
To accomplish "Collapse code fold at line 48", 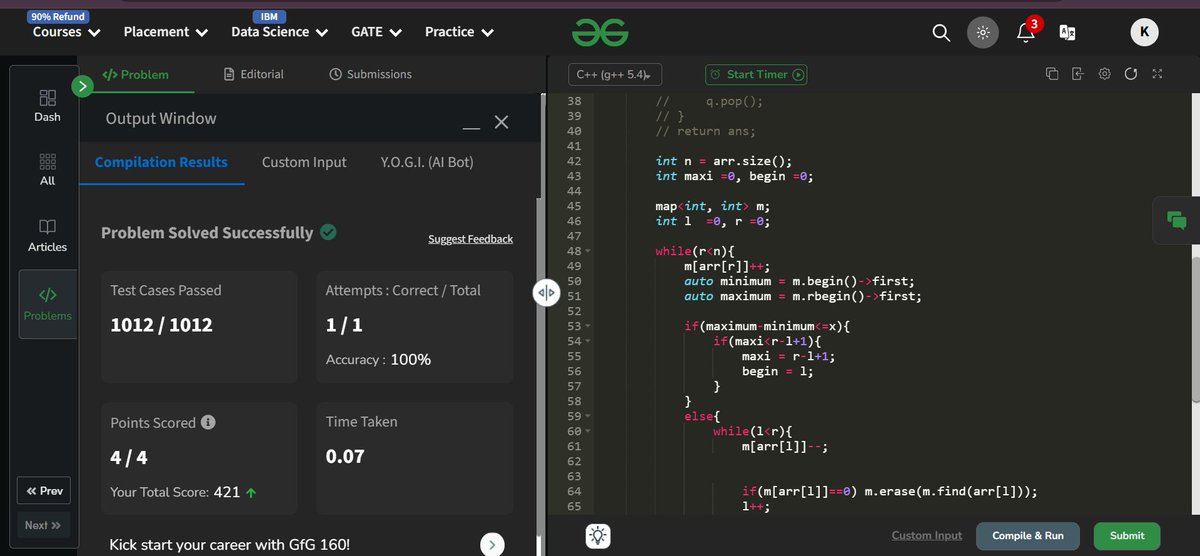I will point(588,251).
